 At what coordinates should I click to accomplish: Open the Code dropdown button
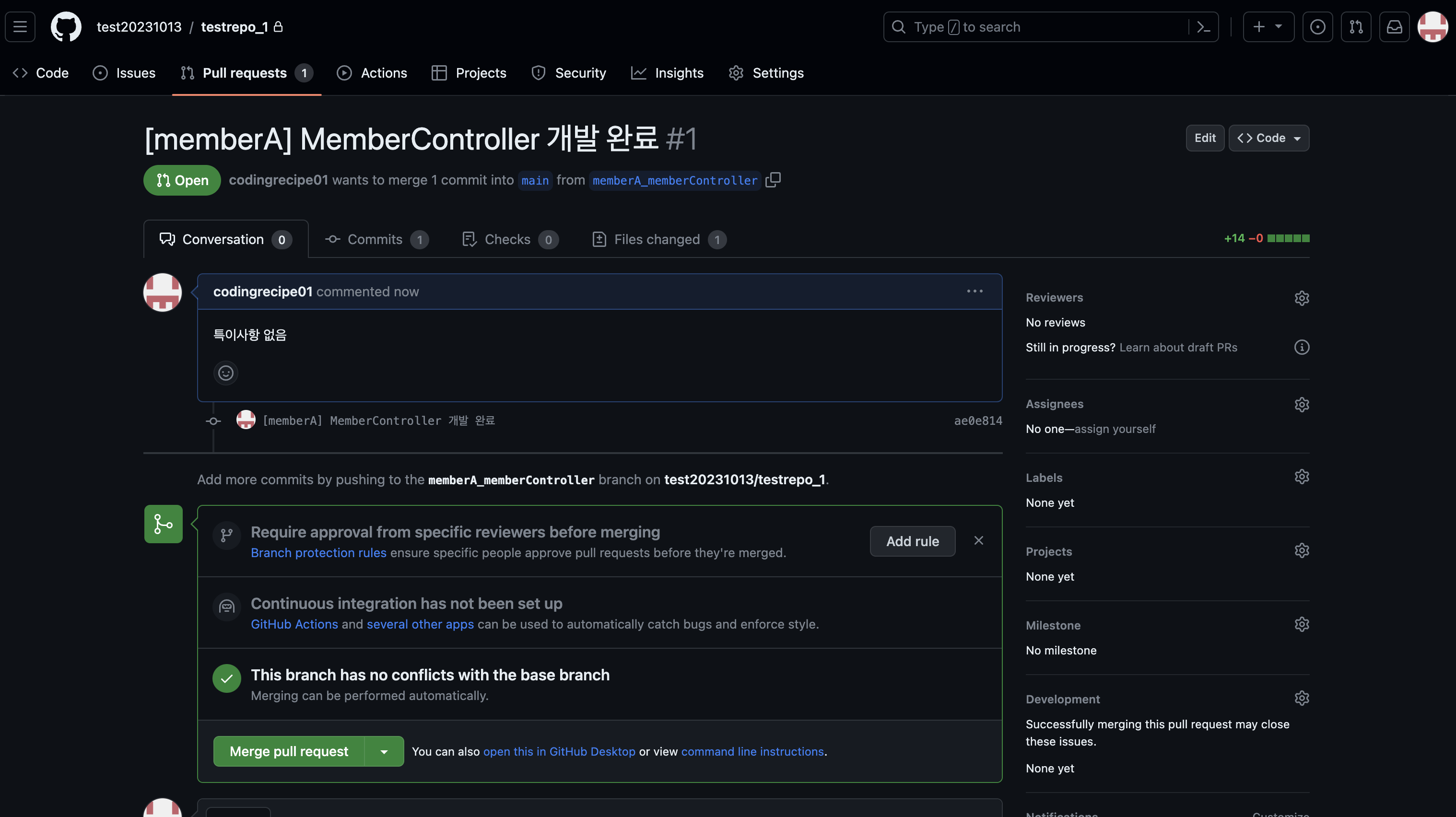[1268, 138]
